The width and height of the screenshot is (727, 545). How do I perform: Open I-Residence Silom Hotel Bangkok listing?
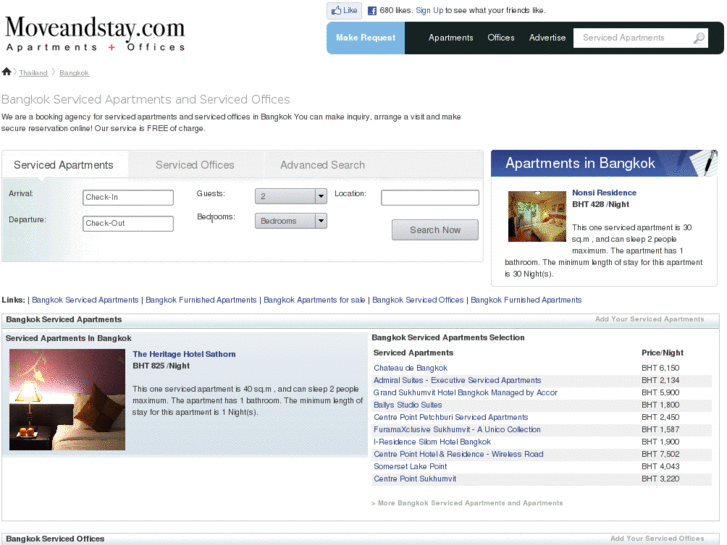coord(432,442)
